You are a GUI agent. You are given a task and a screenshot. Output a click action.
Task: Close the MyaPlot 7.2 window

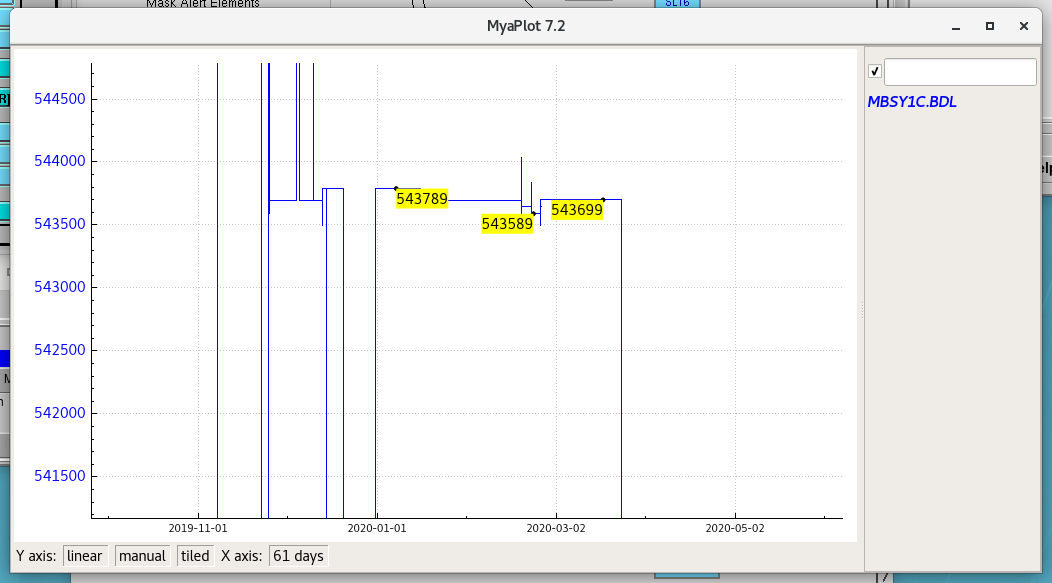click(1023, 26)
